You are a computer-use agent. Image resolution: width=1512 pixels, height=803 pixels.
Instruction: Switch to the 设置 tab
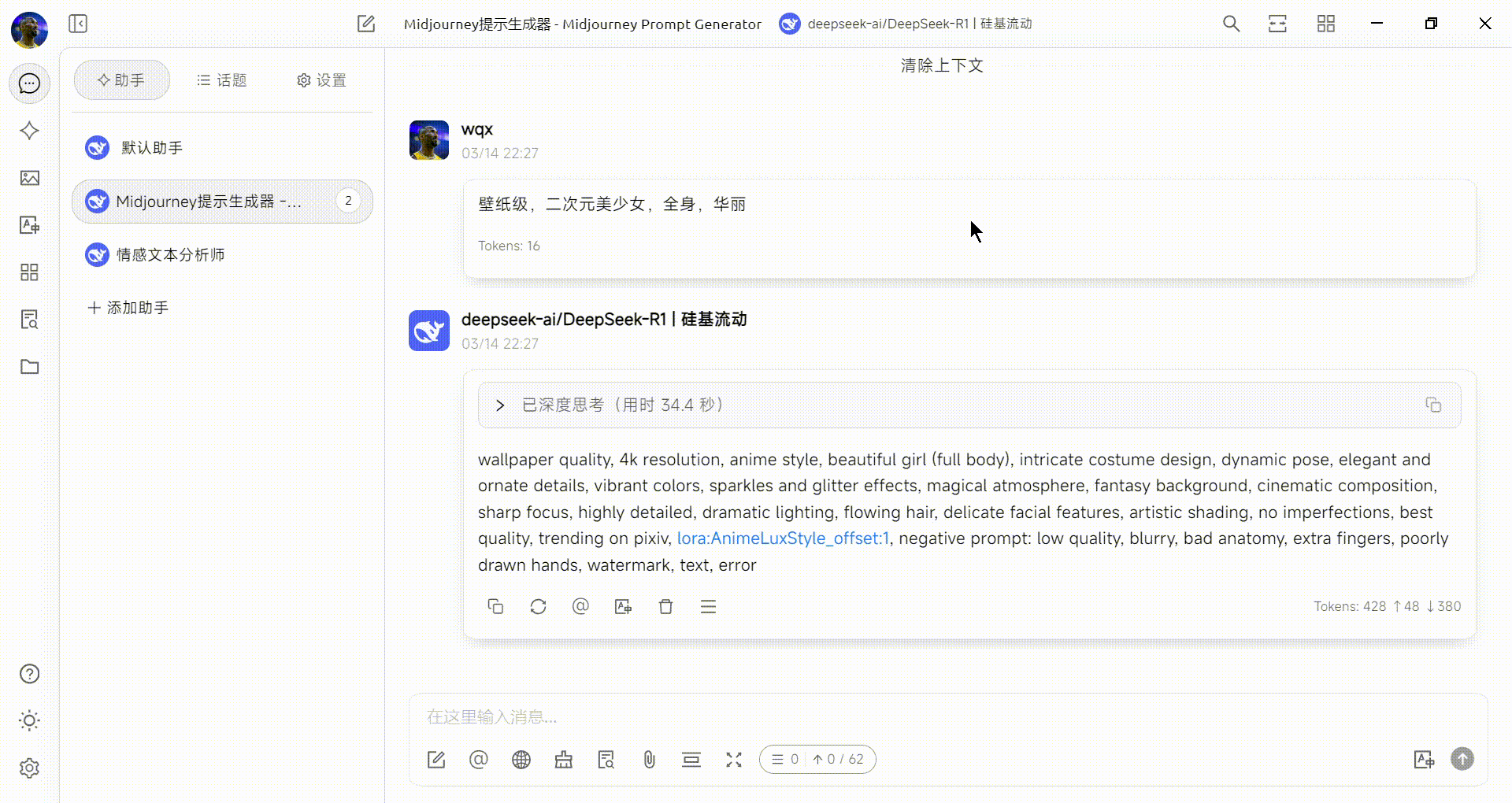click(x=321, y=80)
